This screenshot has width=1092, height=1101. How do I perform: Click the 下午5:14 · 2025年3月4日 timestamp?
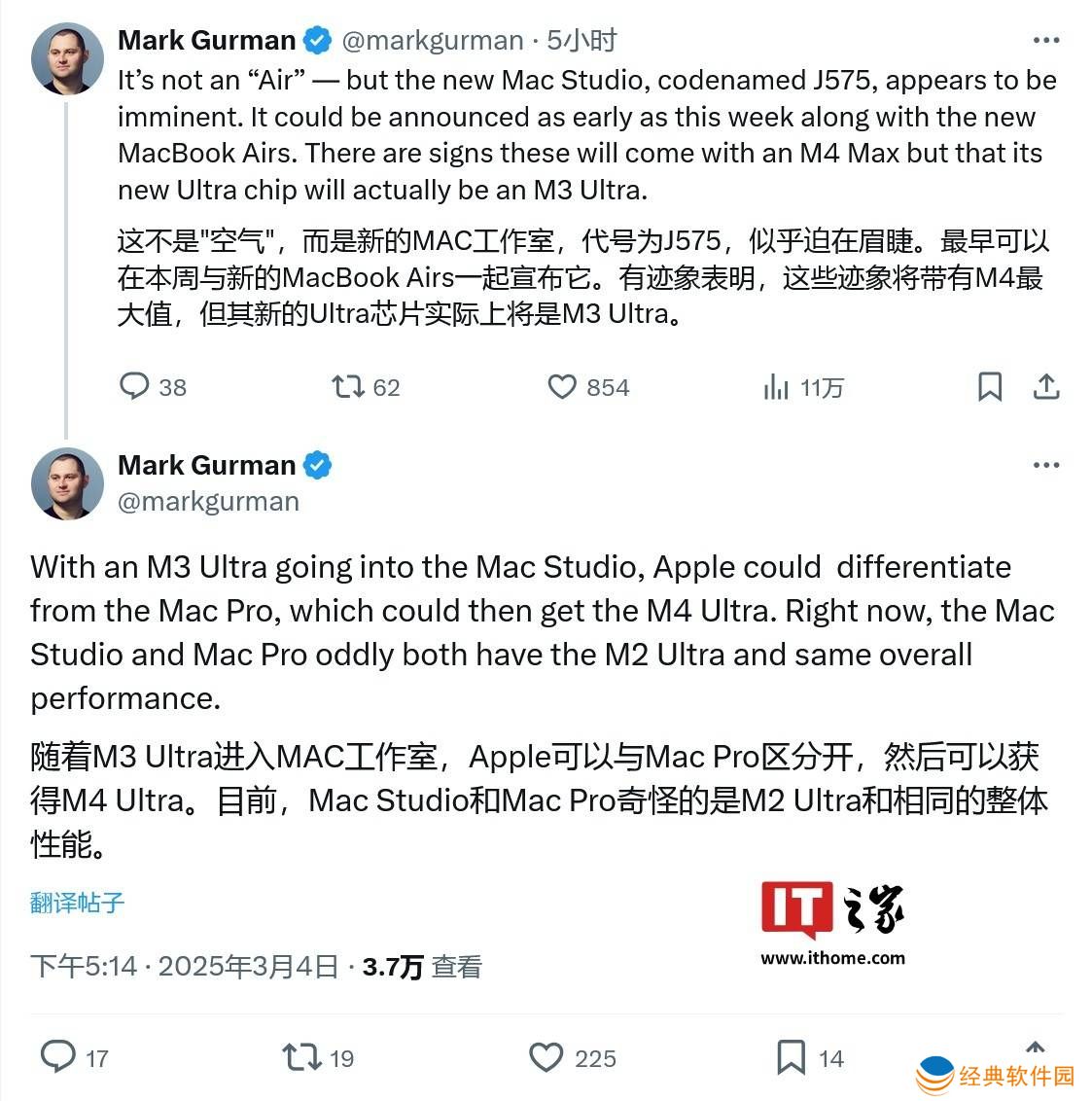(185, 966)
